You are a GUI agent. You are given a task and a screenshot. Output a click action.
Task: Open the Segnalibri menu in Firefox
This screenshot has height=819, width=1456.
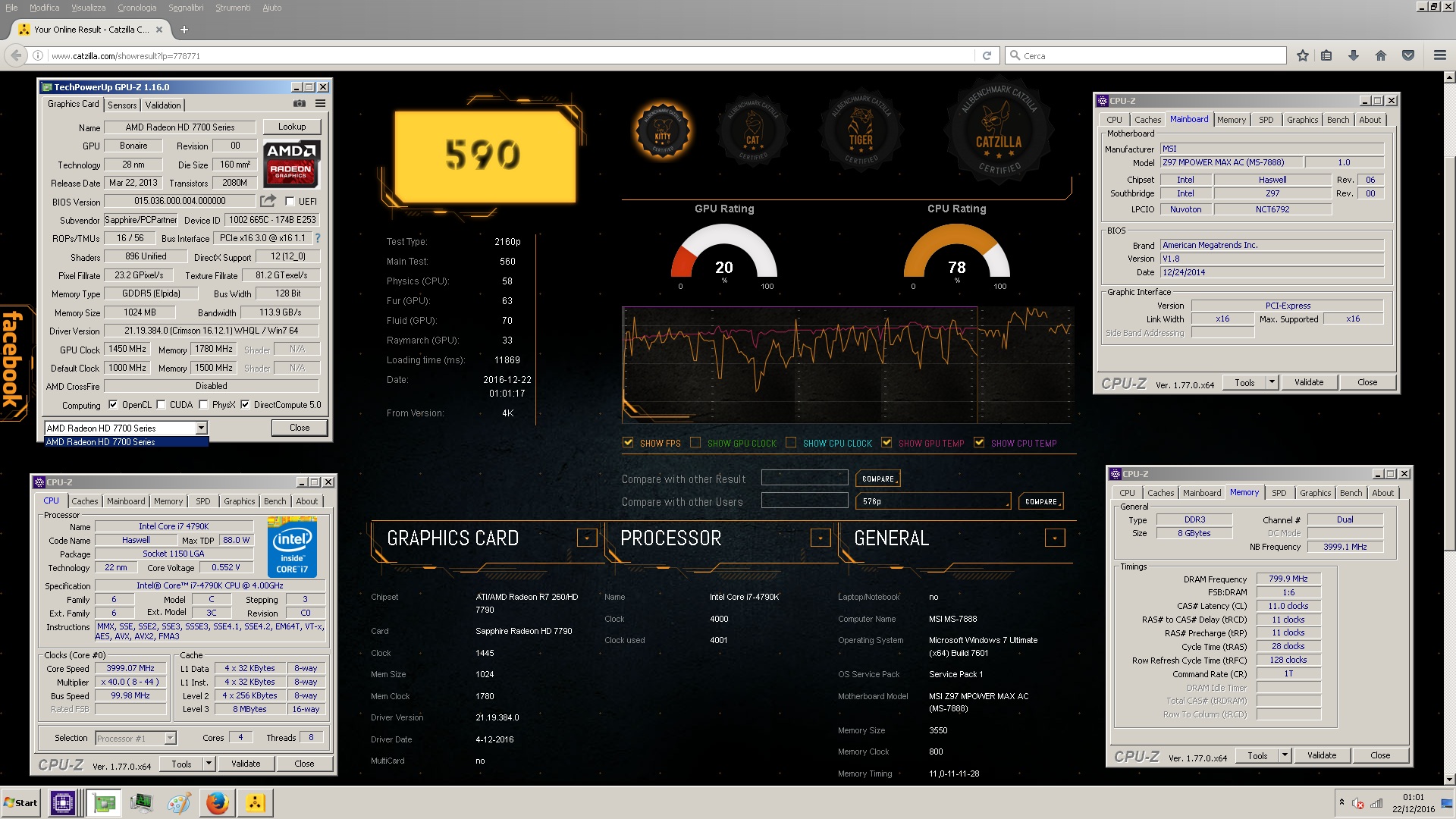point(186,8)
